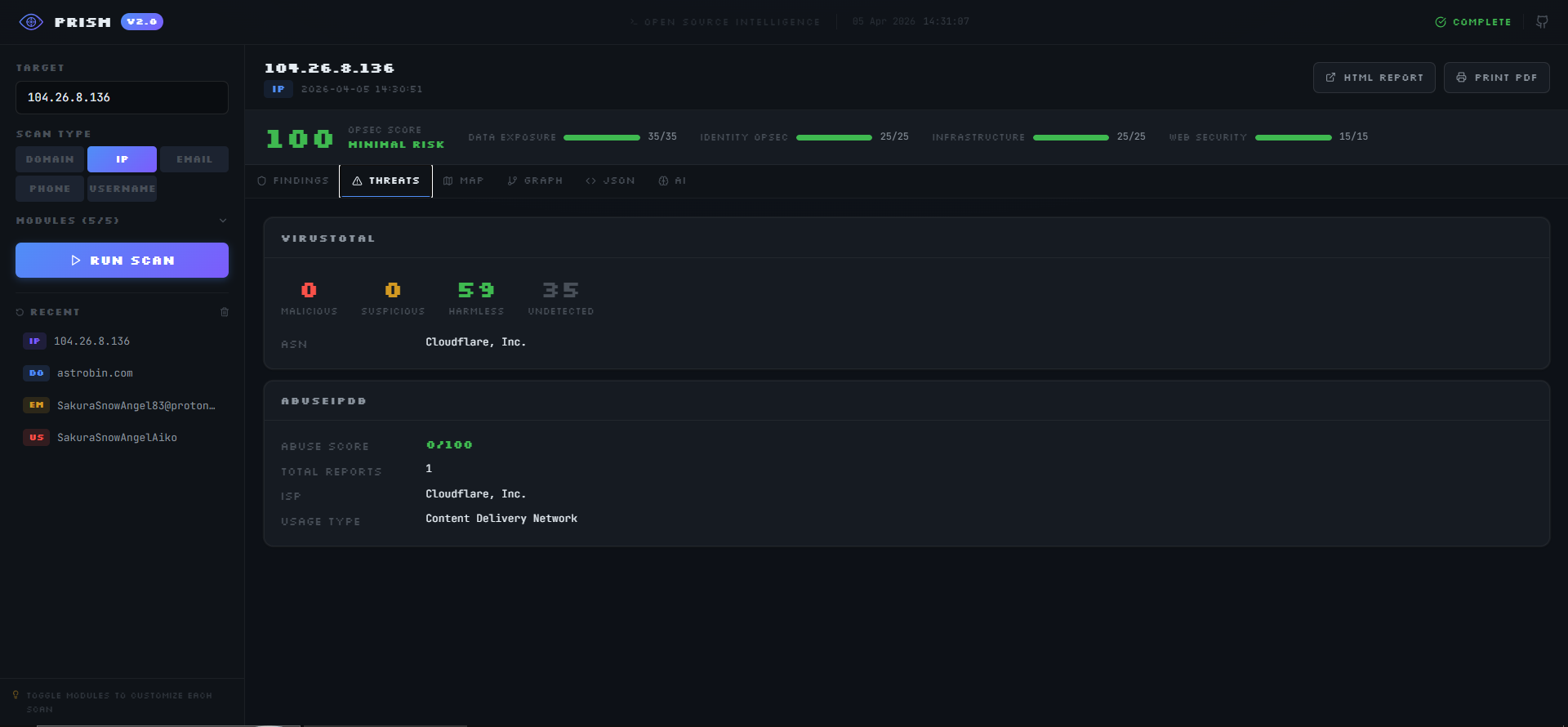
Task: Clear recent scans with the trash icon
Action: tap(225, 312)
